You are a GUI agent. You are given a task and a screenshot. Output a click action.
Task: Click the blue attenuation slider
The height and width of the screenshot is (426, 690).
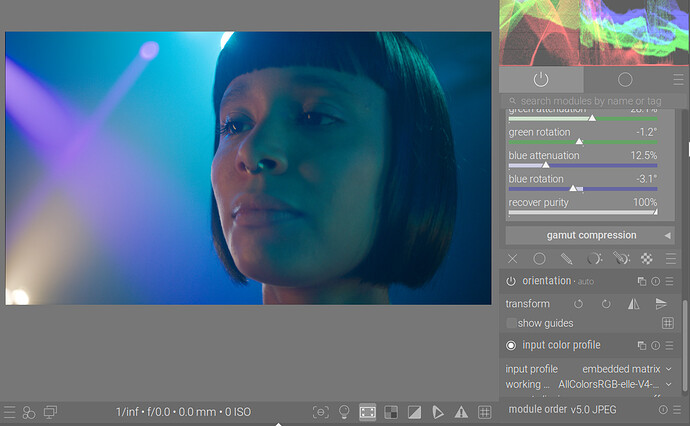(x=582, y=164)
